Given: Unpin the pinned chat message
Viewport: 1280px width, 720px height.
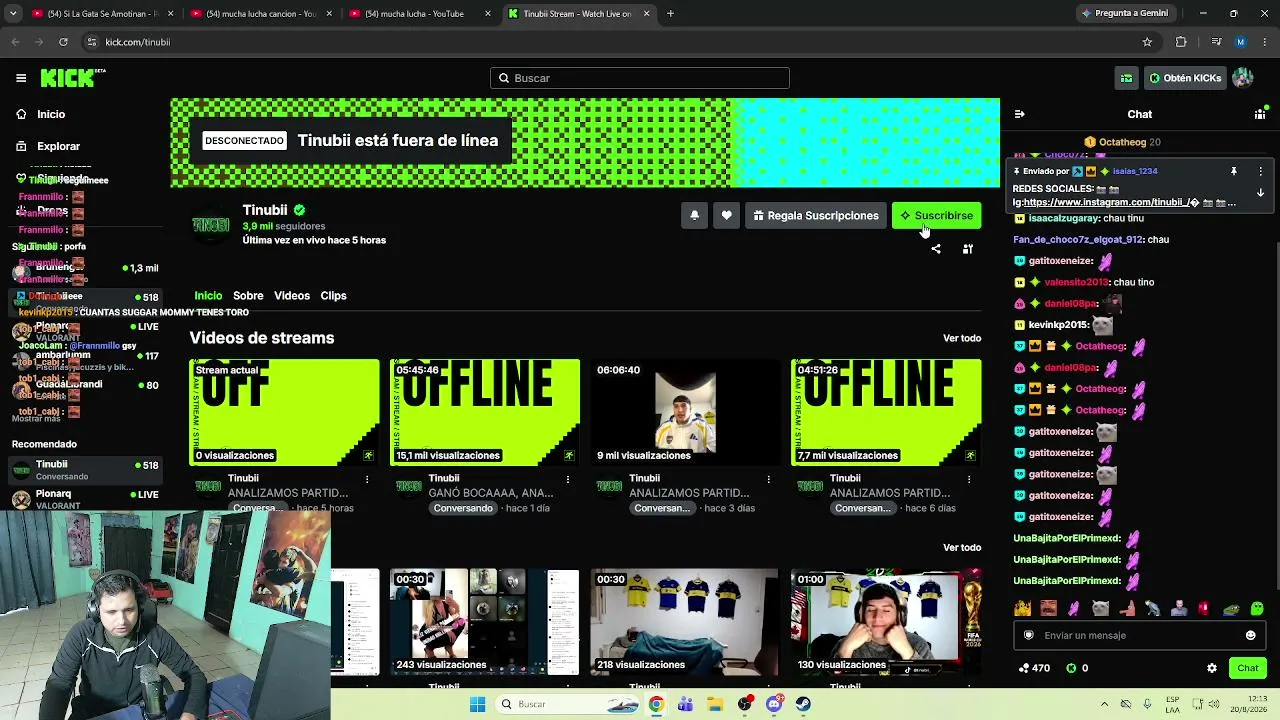Looking at the screenshot, I should pyautogui.click(x=1234, y=171).
